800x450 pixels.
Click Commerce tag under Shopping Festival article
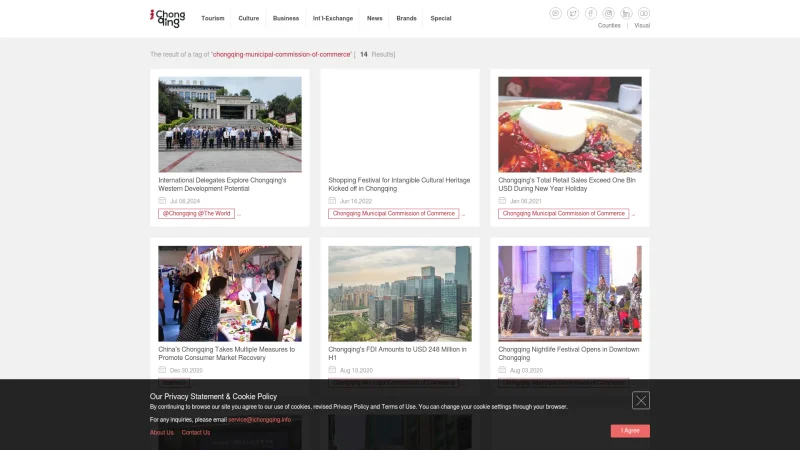tap(393, 214)
